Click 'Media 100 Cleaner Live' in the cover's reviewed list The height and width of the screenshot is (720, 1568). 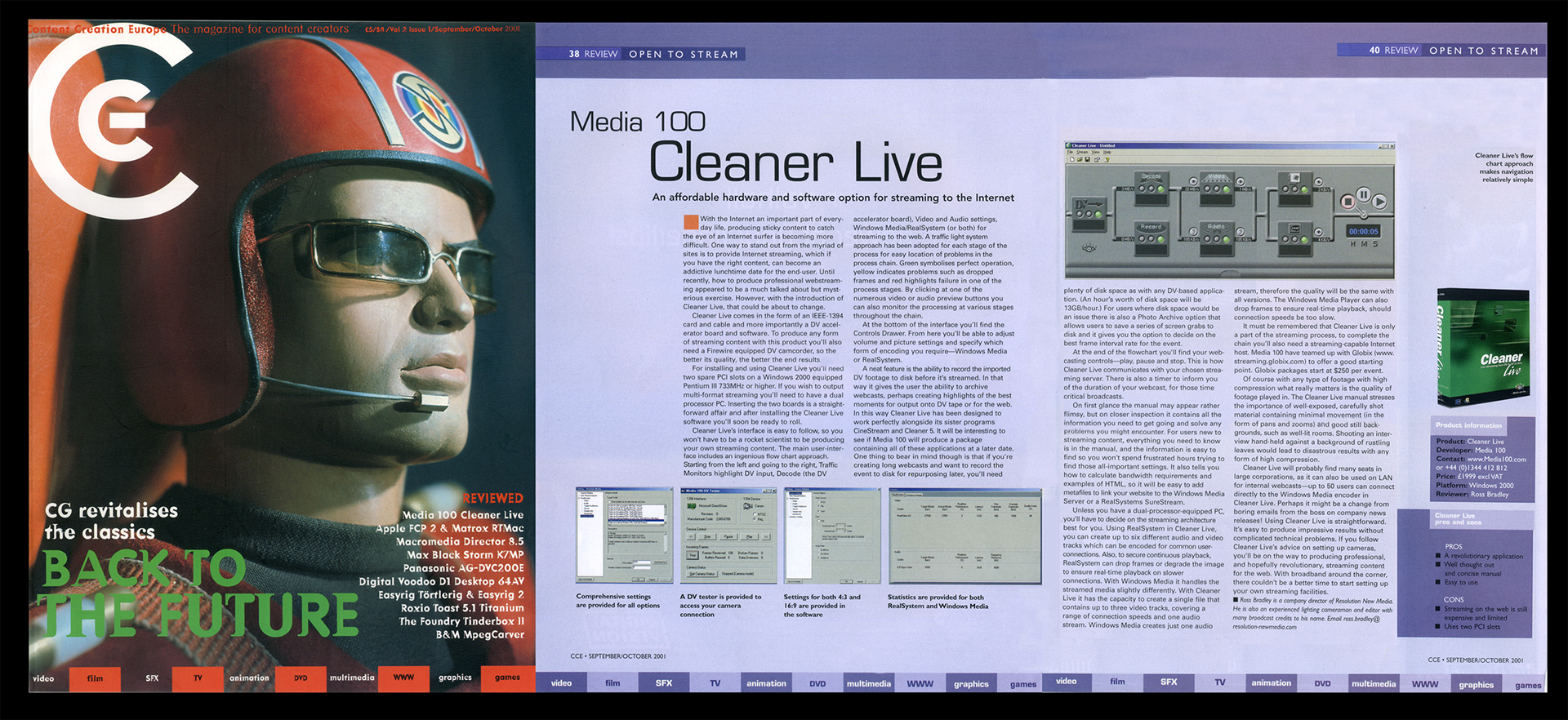463,515
